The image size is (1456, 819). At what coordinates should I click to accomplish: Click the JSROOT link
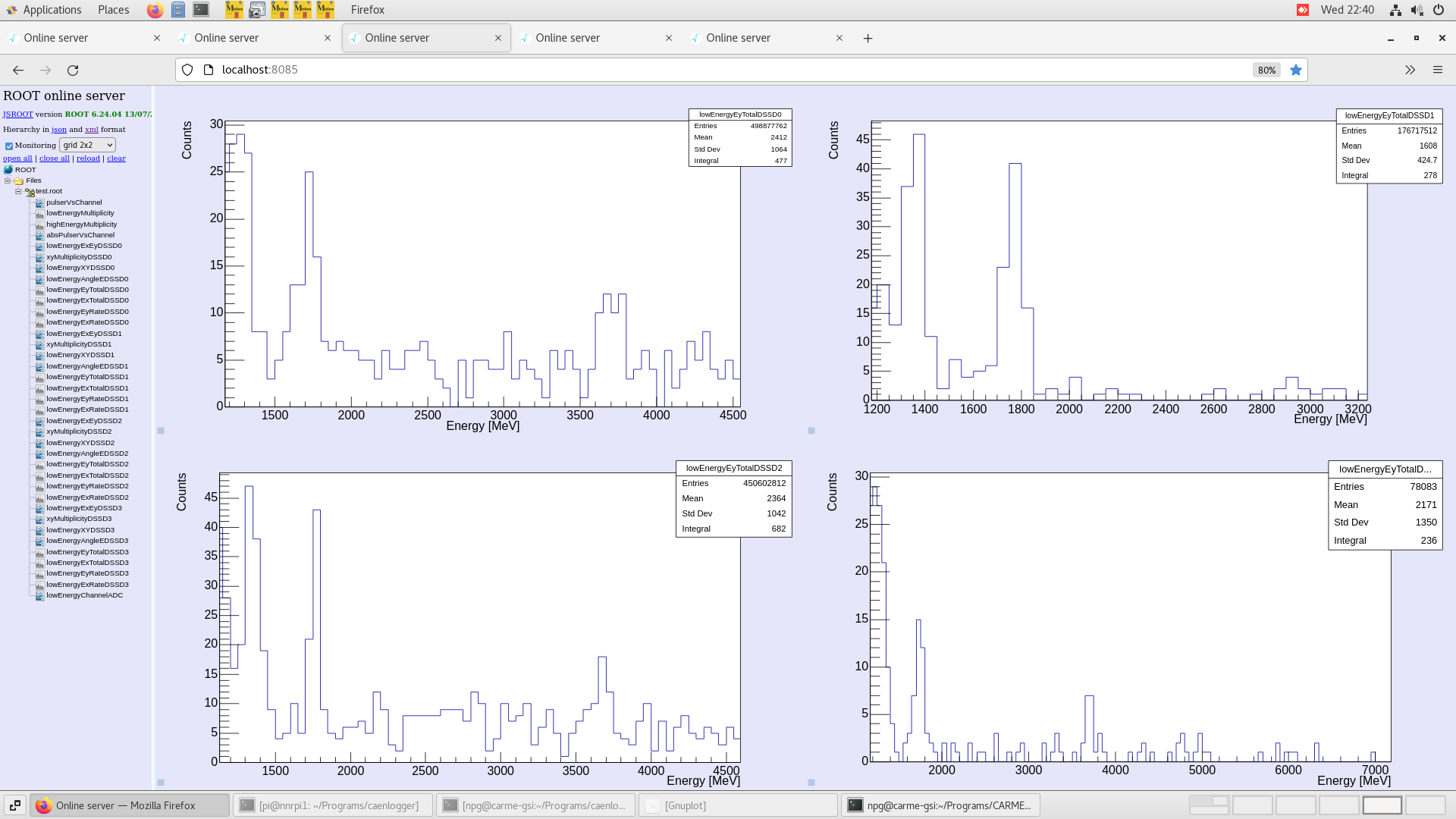[17, 115]
